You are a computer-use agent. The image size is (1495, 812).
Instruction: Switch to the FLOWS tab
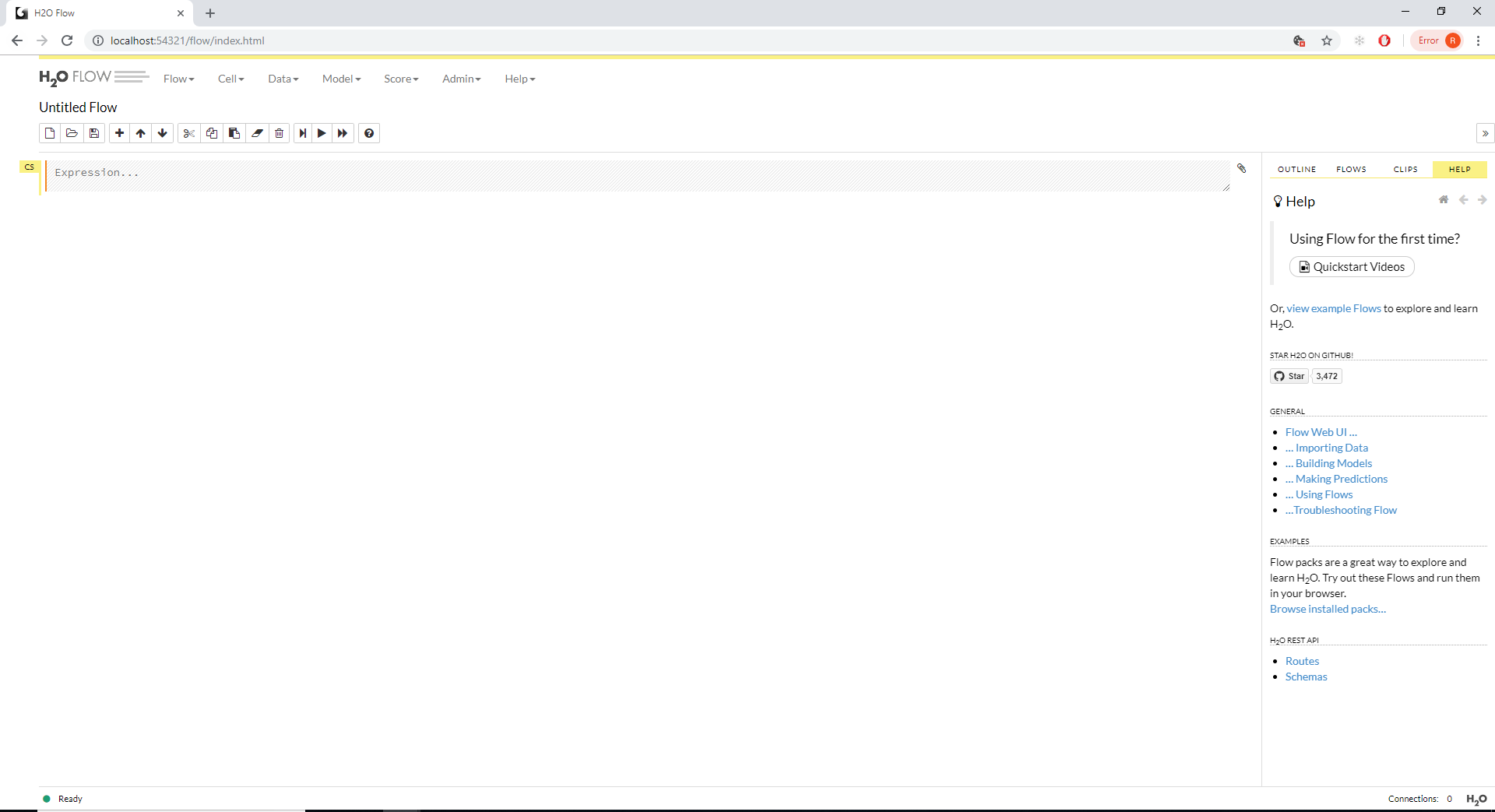pos(1351,169)
